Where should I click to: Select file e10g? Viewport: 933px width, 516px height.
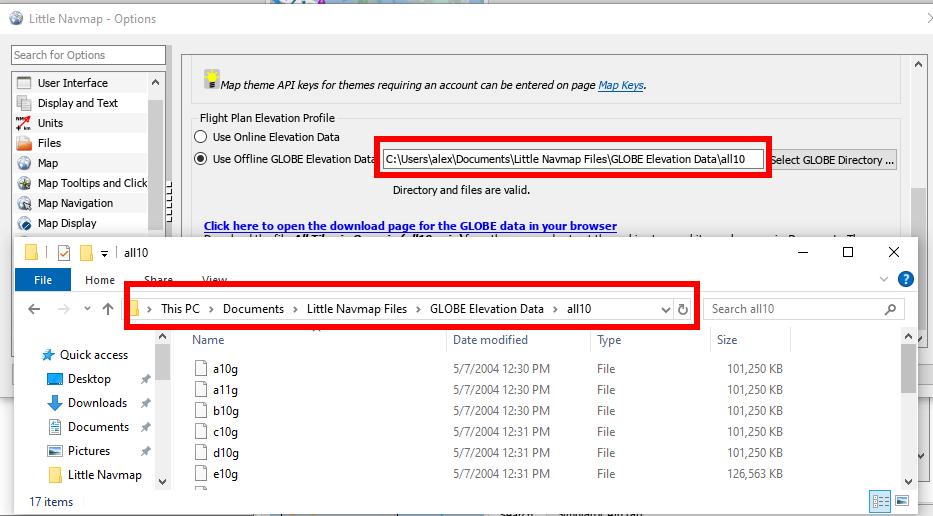pos(226,474)
